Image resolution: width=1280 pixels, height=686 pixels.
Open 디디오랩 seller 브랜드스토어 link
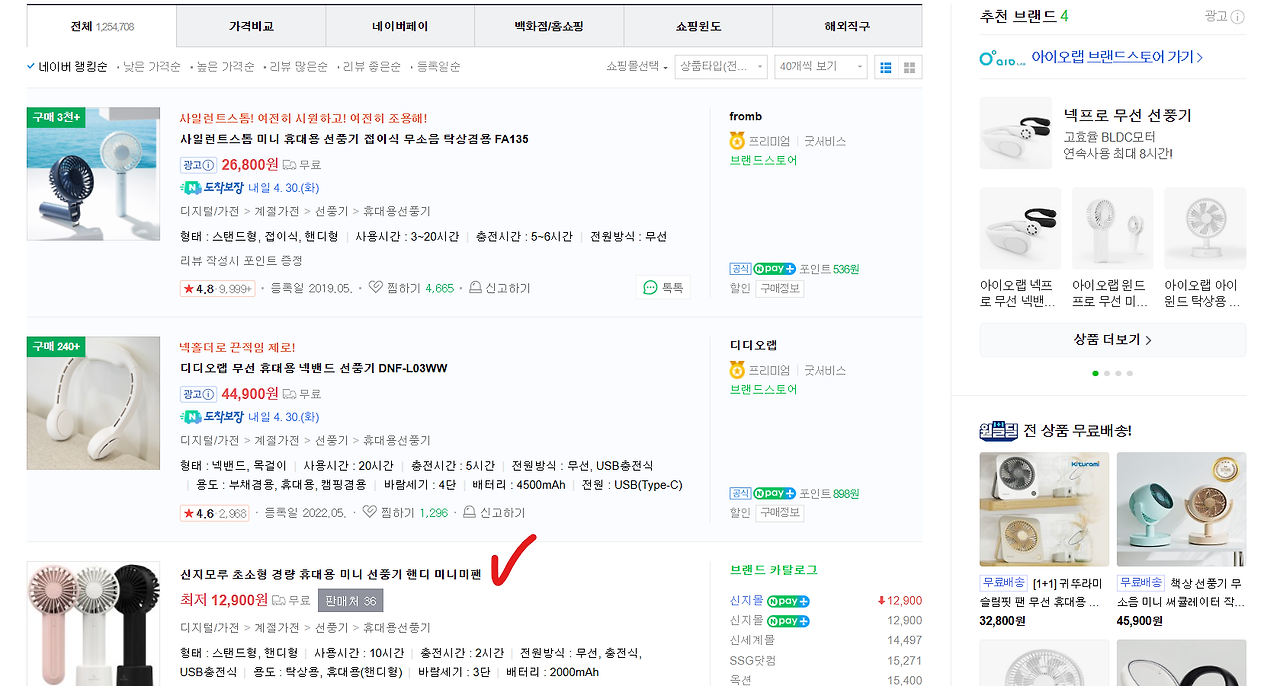pos(763,389)
